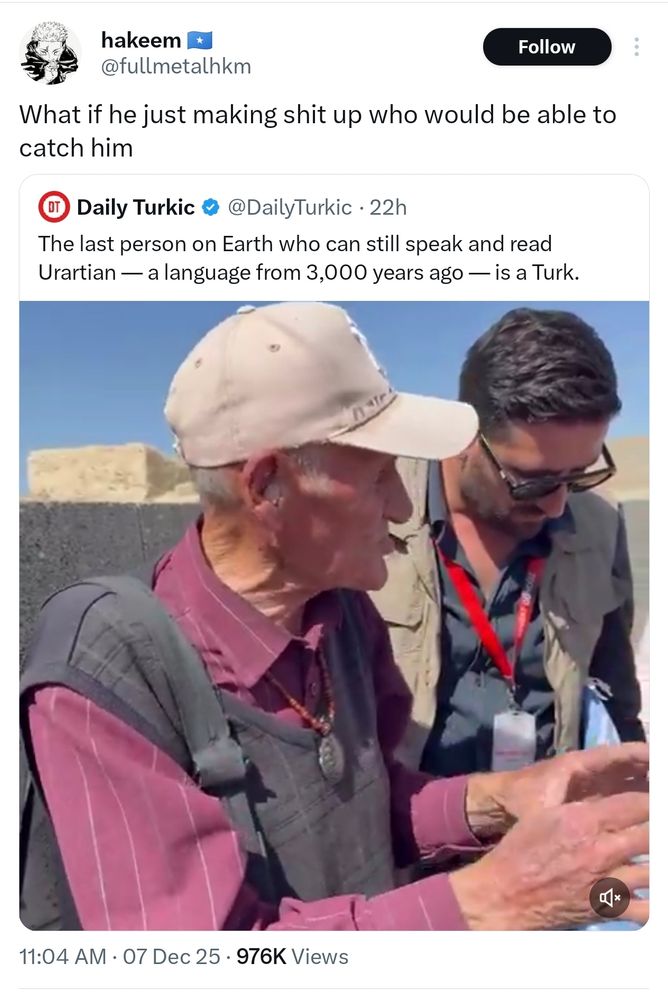Screen dimensions: 668x1000
Task: View the 976K Views count
Action: point(292,956)
